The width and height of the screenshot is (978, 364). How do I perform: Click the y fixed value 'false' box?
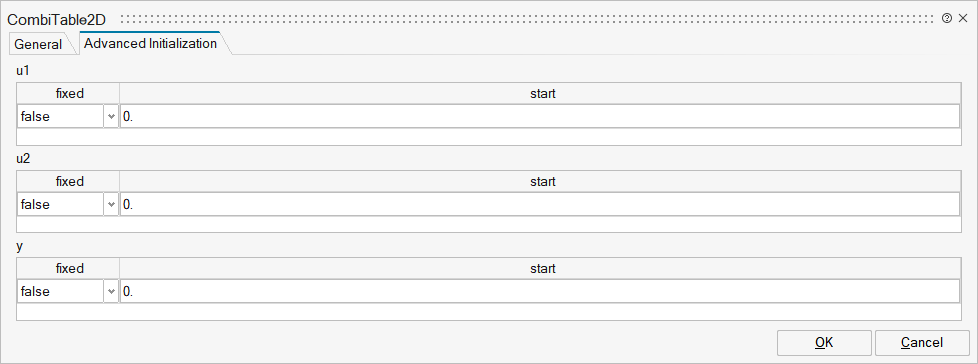click(x=61, y=291)
